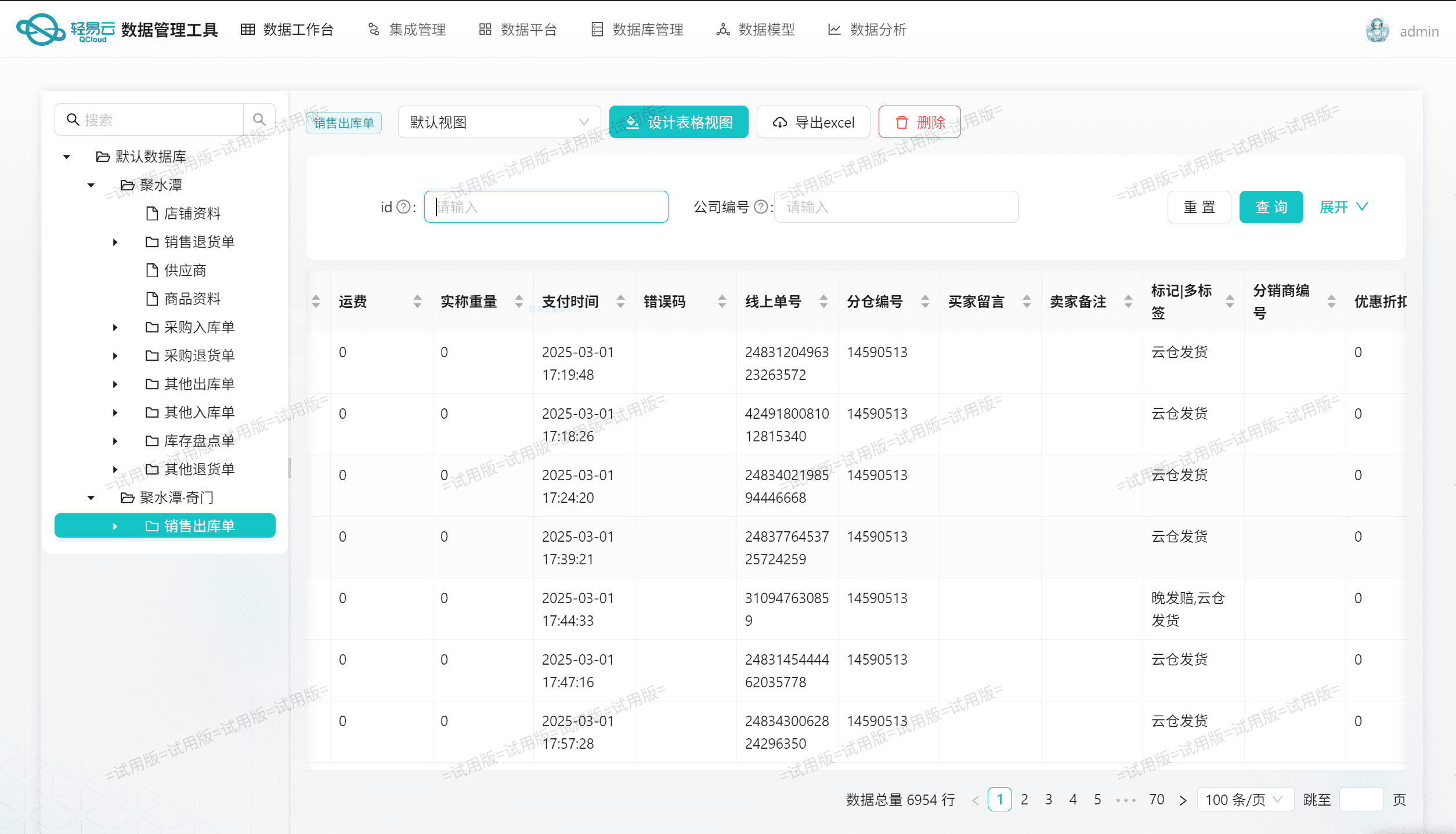
Task: Click the admin user avatar
Action: point(1377,31)
